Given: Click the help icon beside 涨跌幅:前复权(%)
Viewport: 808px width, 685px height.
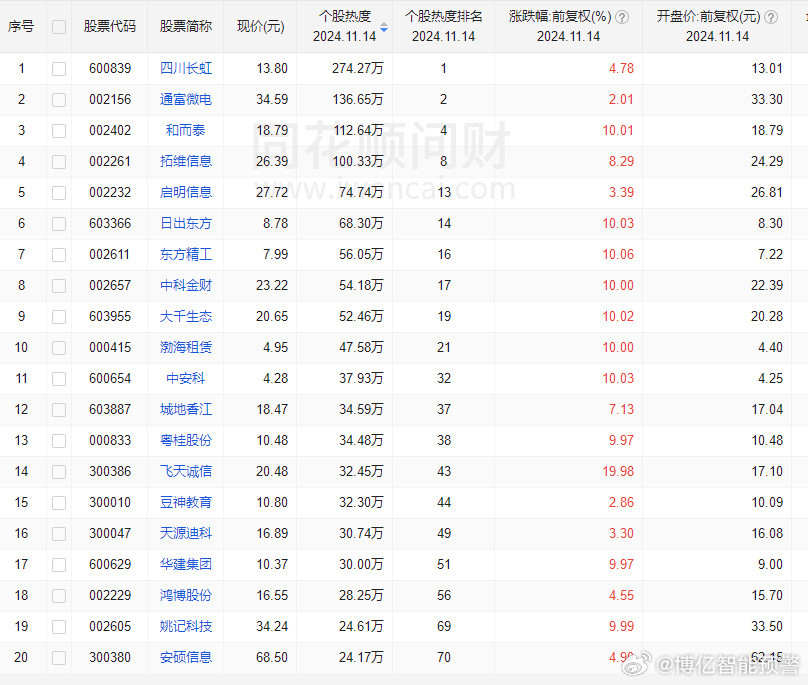Looking at the screenshot, I should [622, 17].
